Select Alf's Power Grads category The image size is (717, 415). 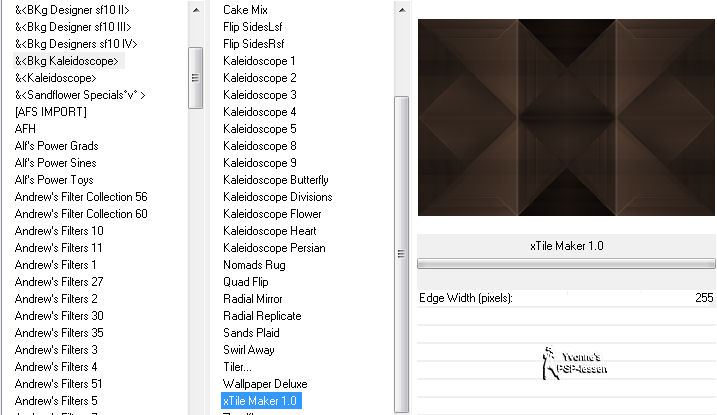point(57,146)
